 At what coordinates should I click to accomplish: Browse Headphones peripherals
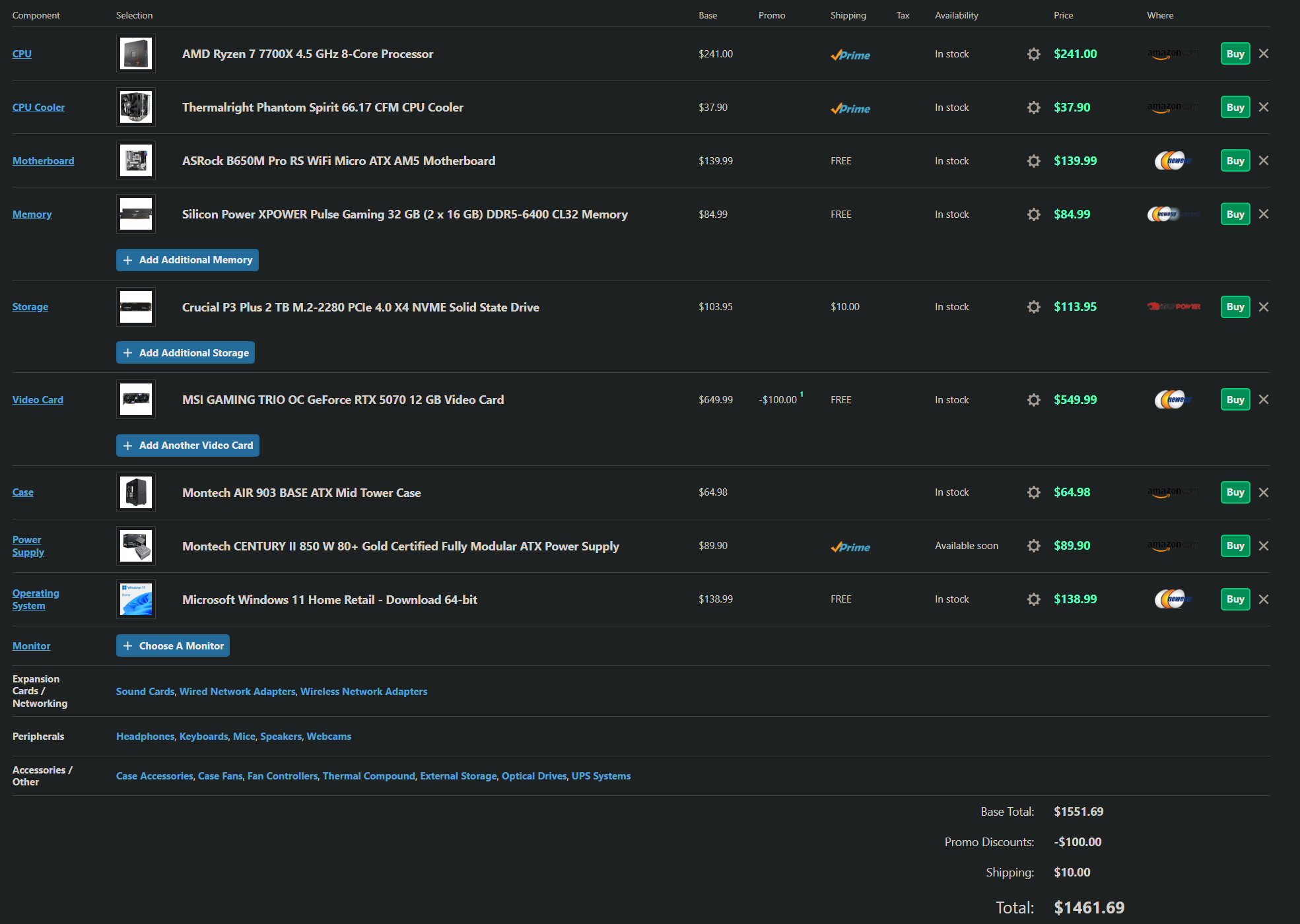[145, 737]
